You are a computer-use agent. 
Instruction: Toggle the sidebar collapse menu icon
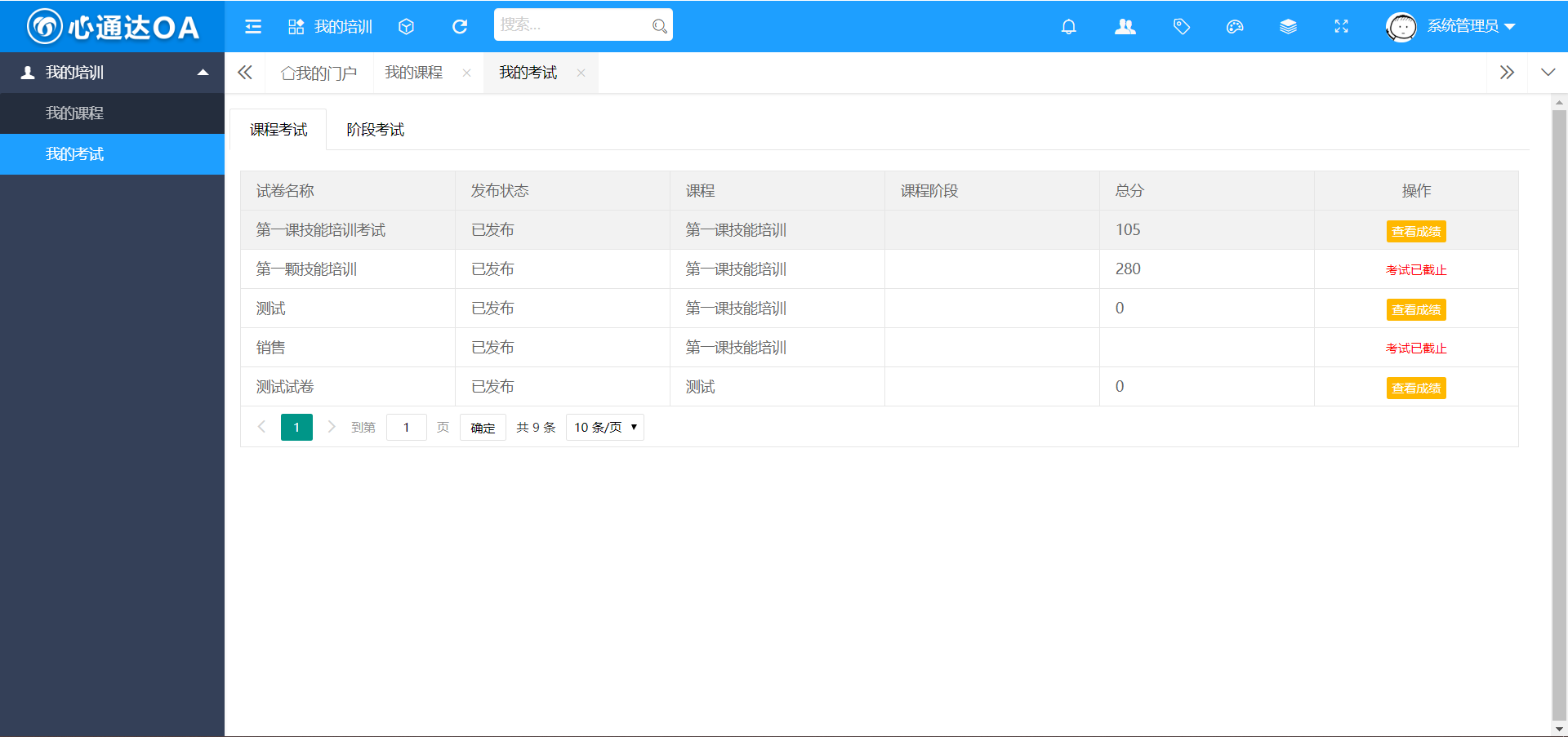click(253, 27)
